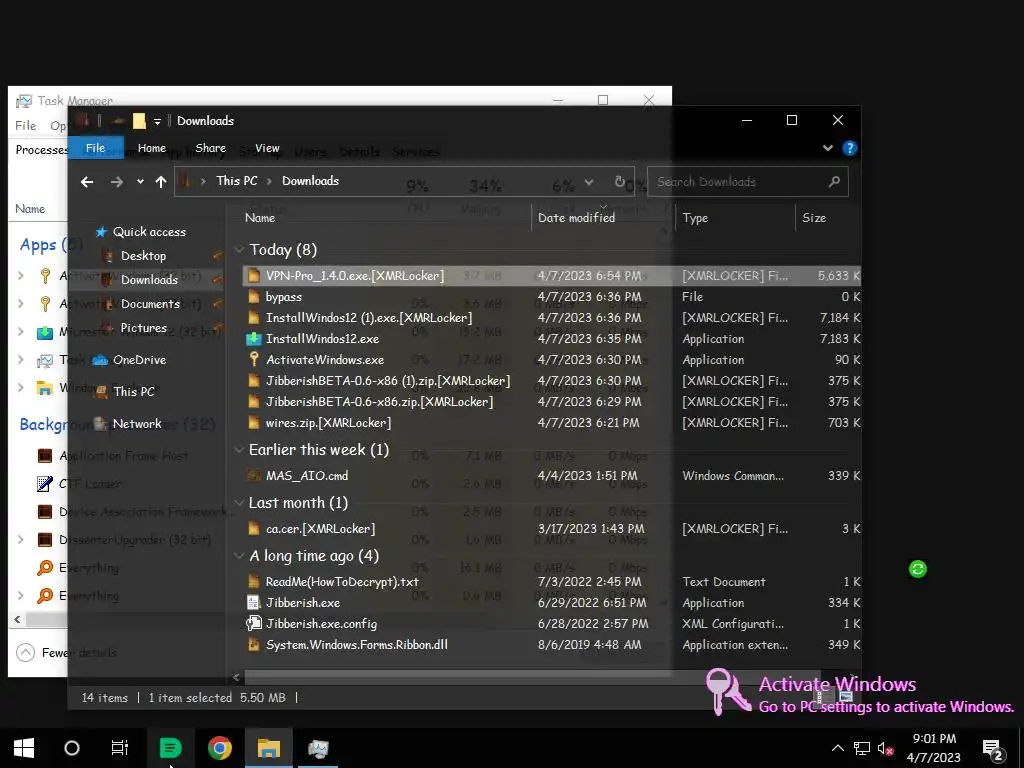Open Downloads in navigation pane
The image size is (1024, 768).
coord(149,280)
